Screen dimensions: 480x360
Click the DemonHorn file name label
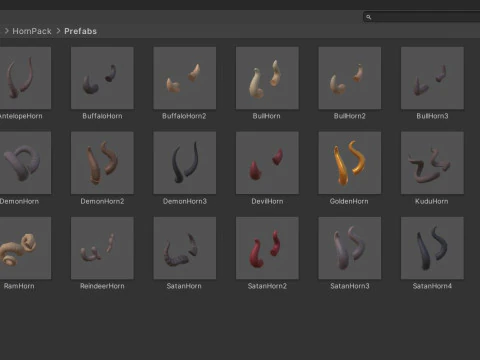(19, 201)
